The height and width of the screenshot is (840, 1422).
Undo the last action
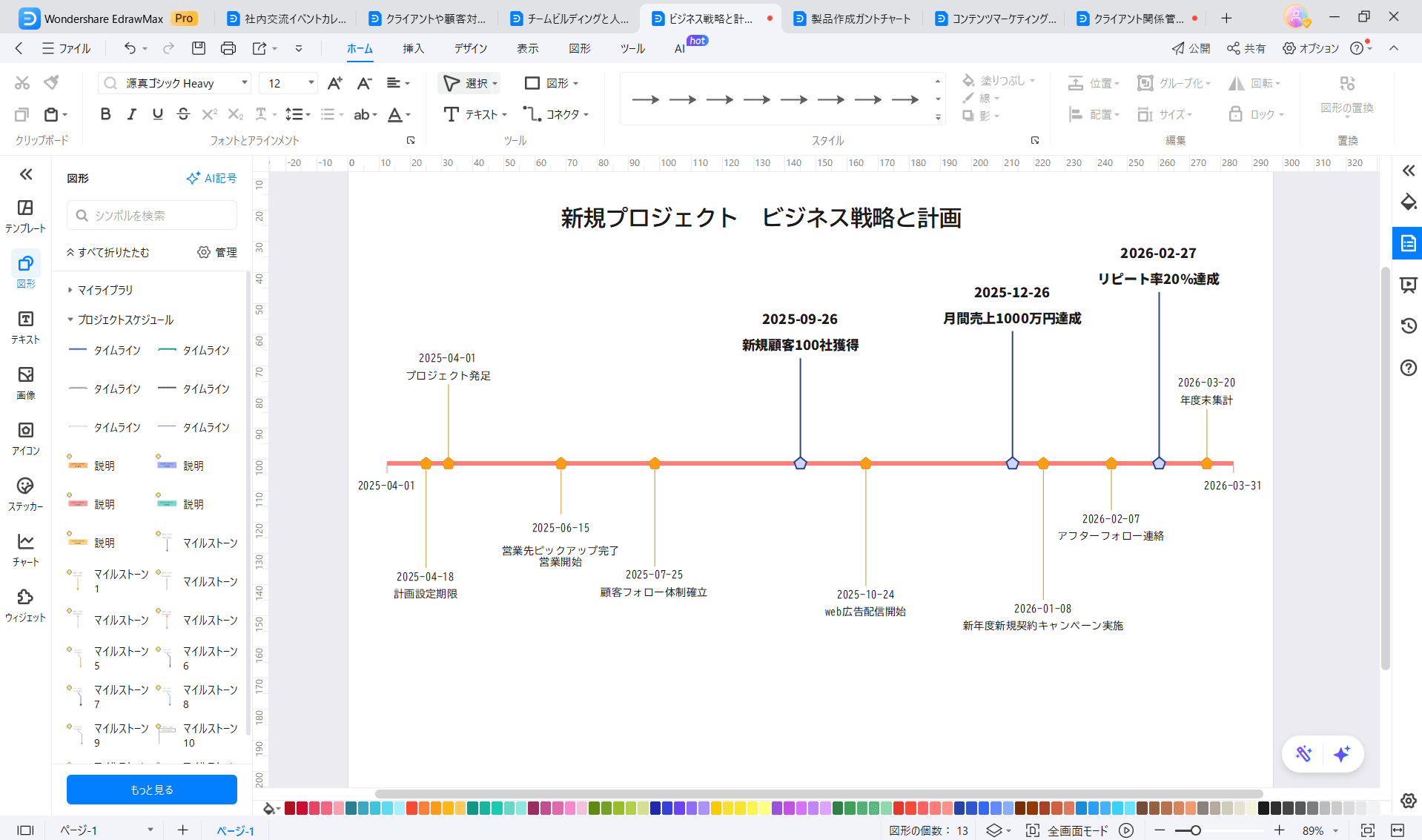(x=130, y=48)
